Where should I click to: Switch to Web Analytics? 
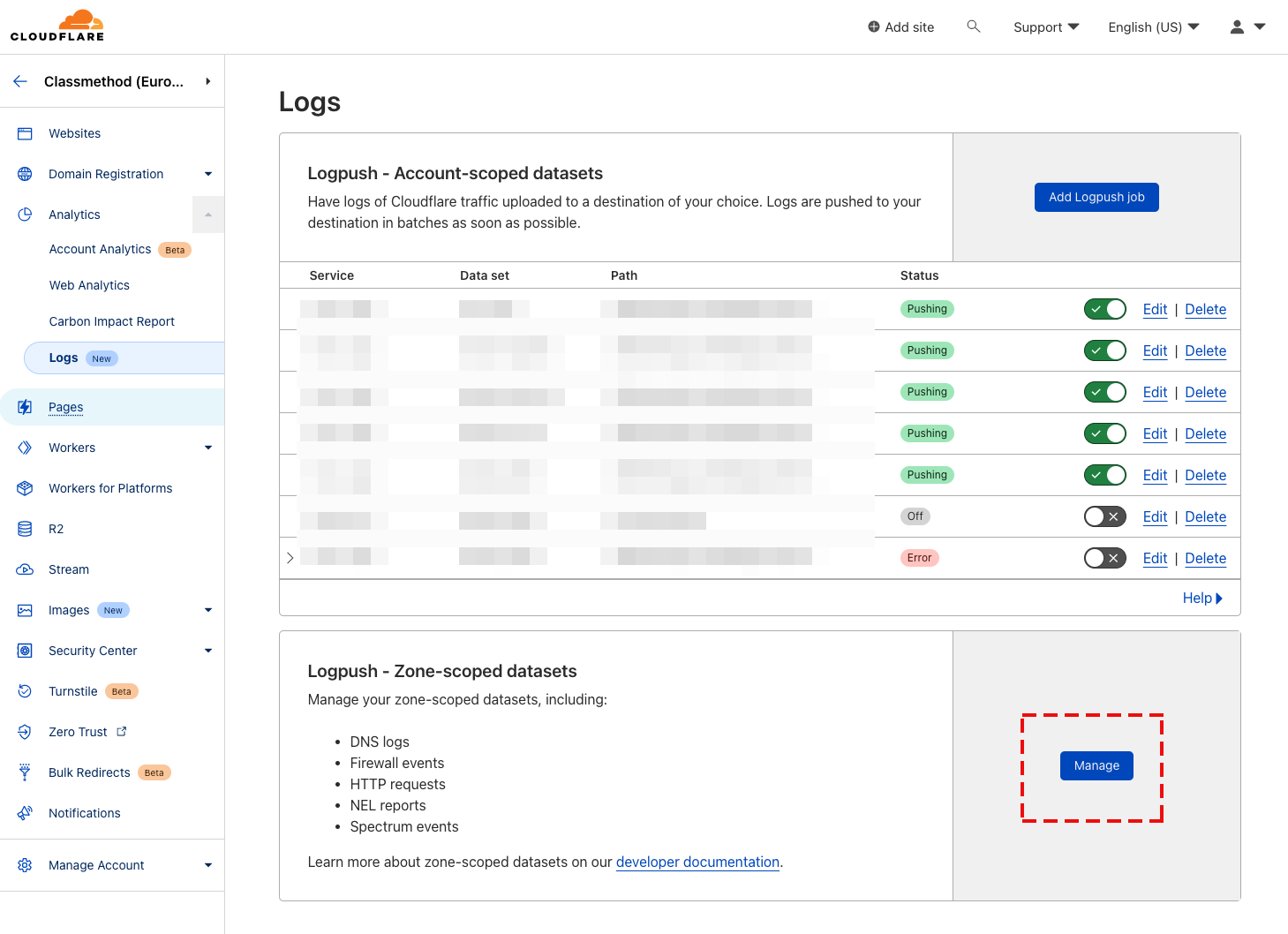88,284
